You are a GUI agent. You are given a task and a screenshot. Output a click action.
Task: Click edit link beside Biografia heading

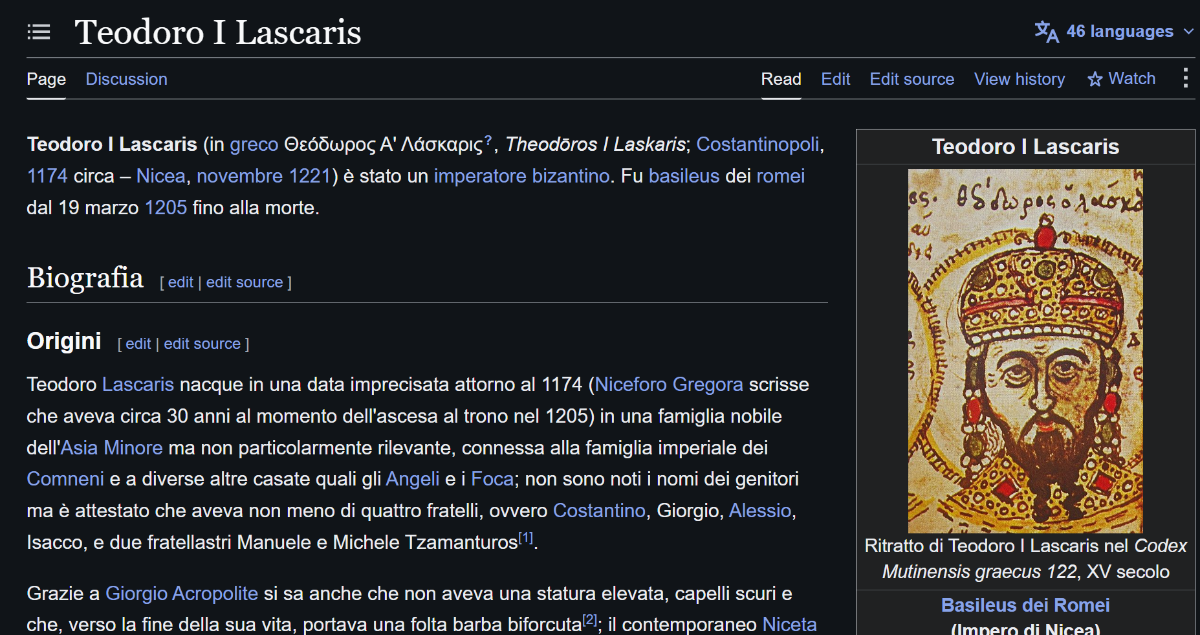click(x=181, y=282)
